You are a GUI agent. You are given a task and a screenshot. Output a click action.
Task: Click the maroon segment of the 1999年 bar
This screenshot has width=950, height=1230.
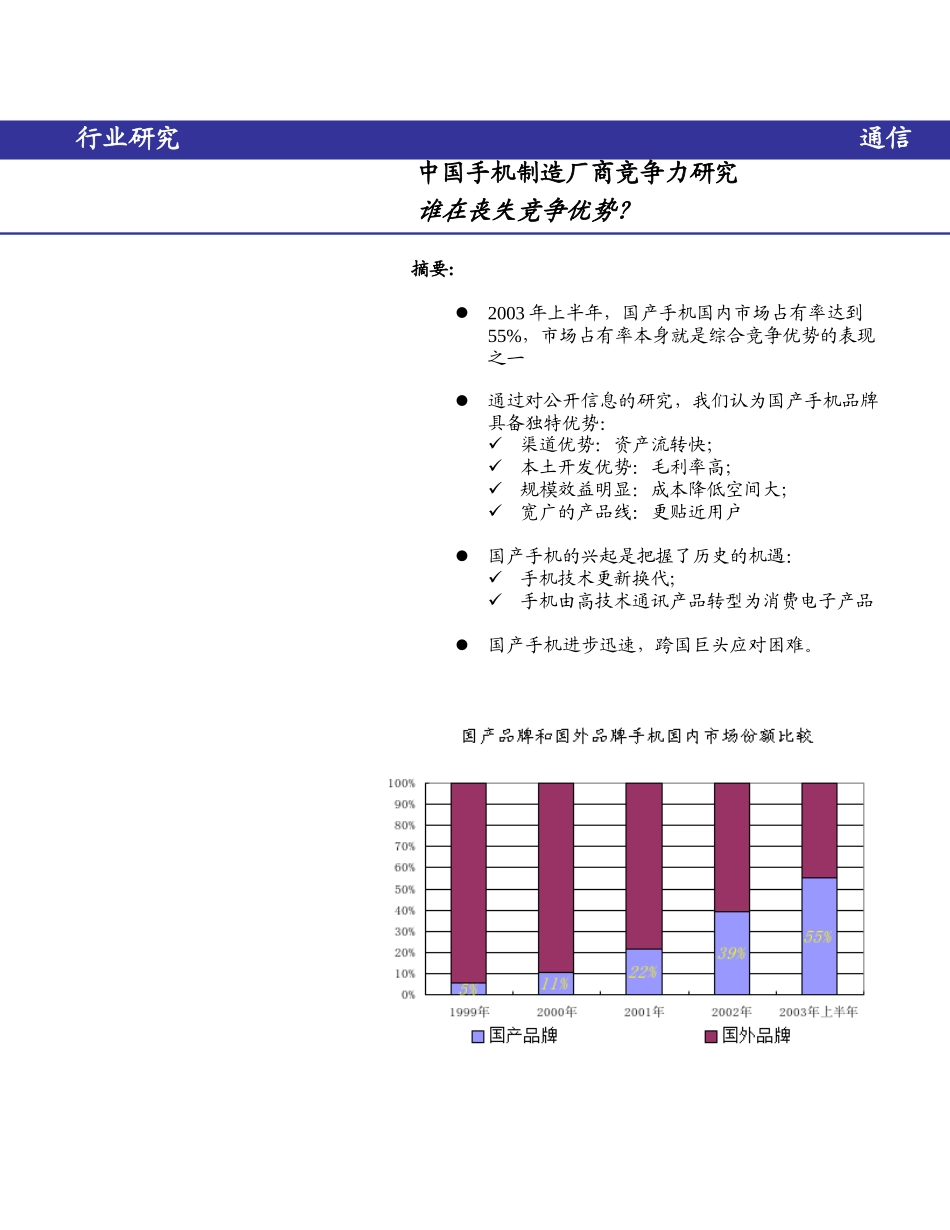(x=468, y=883)
